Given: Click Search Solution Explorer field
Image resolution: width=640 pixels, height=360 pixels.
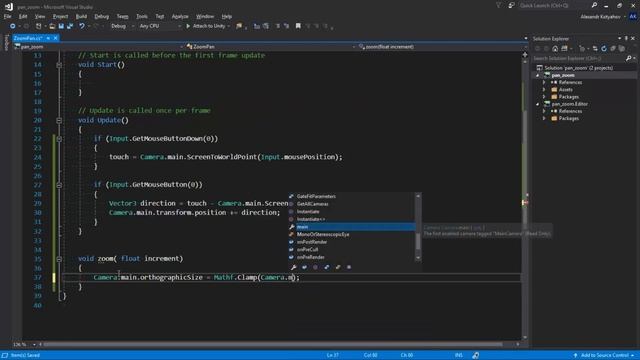Looking at the screenshot, I should pyautogui.click(x=579, y=59).
